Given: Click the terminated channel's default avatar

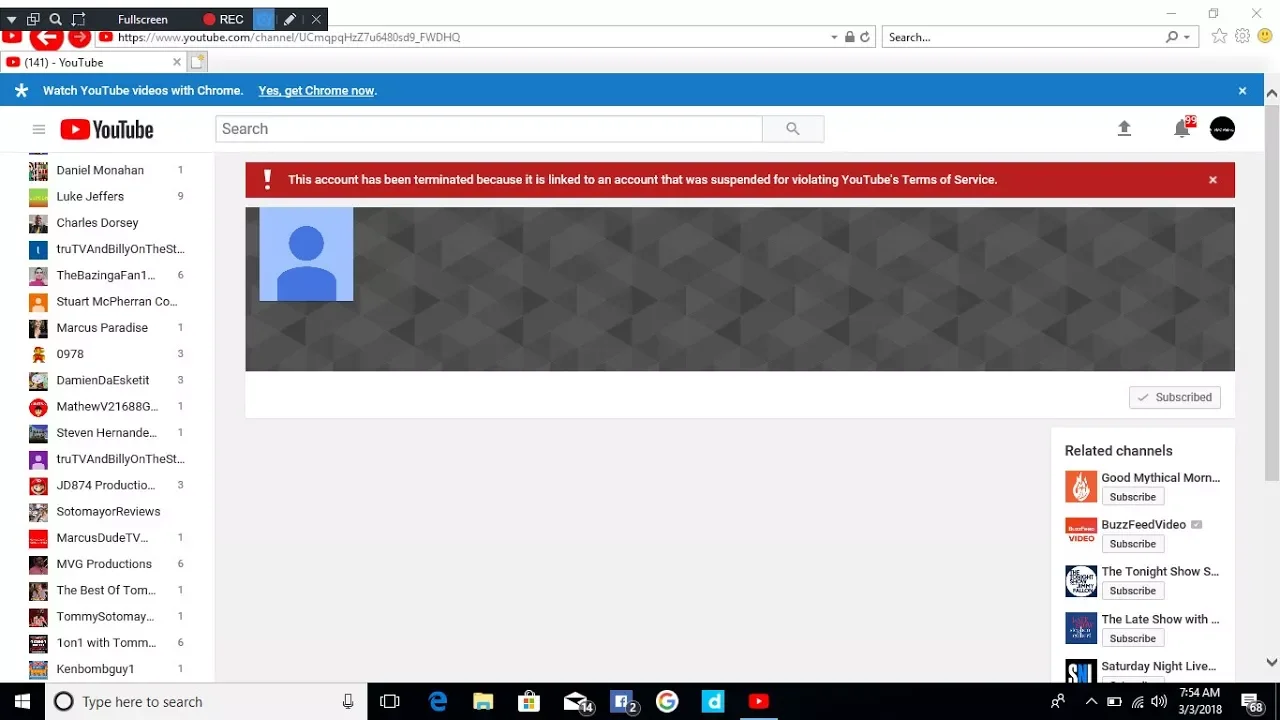Looking at the screenshot, I should [x=306, y=254].
